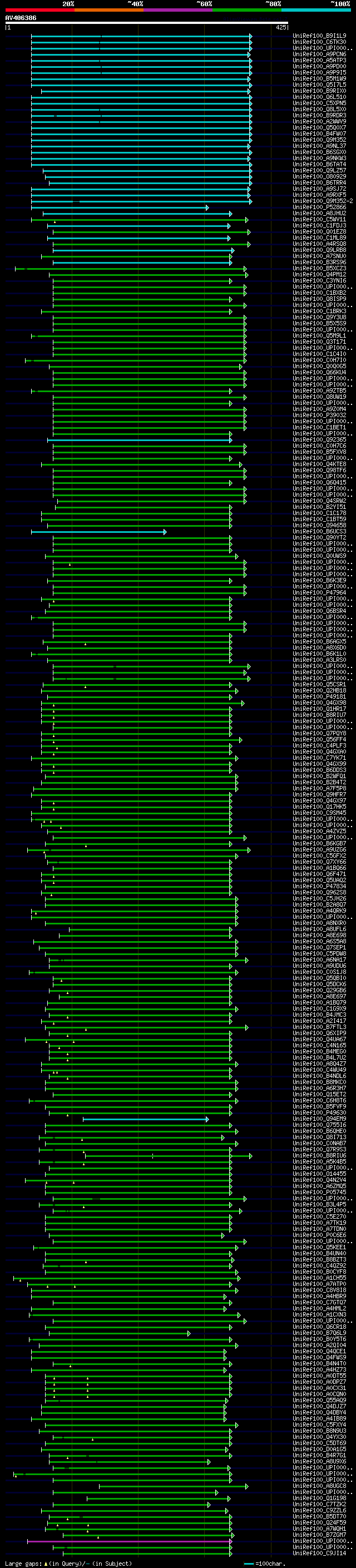Click hit label UniRef100_B4N4T0
The width and height of the screenshot is (356, 1568).
(x=319, y=1363)
